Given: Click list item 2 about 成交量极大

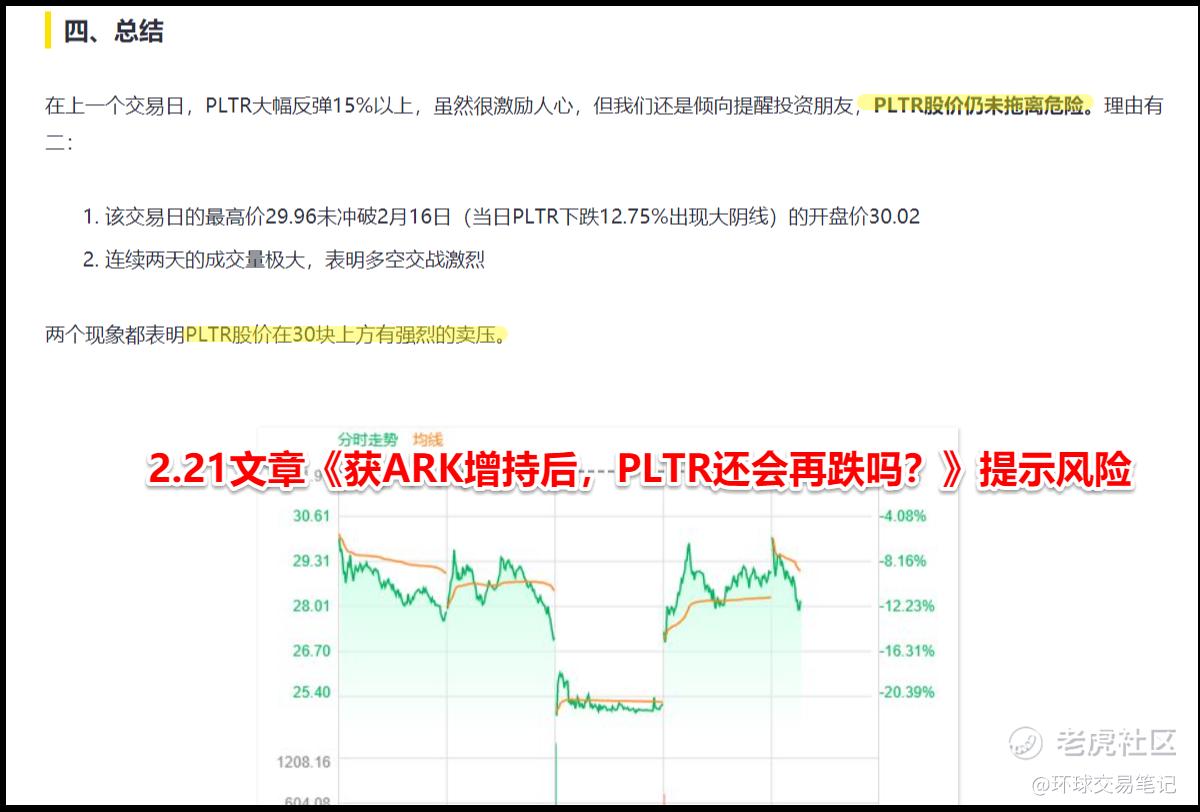Looking at the screenshot, I should click(x=284, y=260).
